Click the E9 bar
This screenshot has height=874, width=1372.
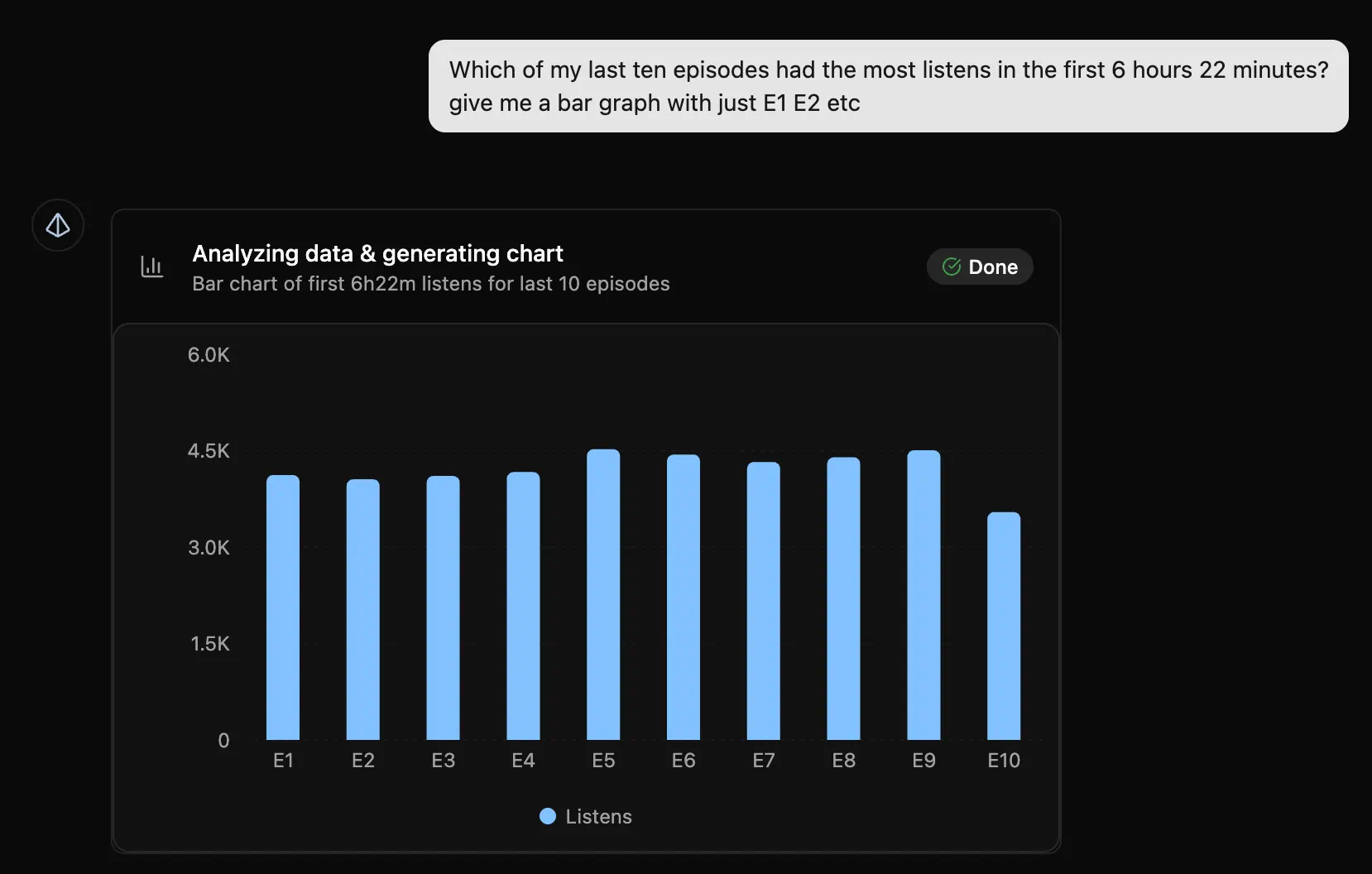pos(923,595)
